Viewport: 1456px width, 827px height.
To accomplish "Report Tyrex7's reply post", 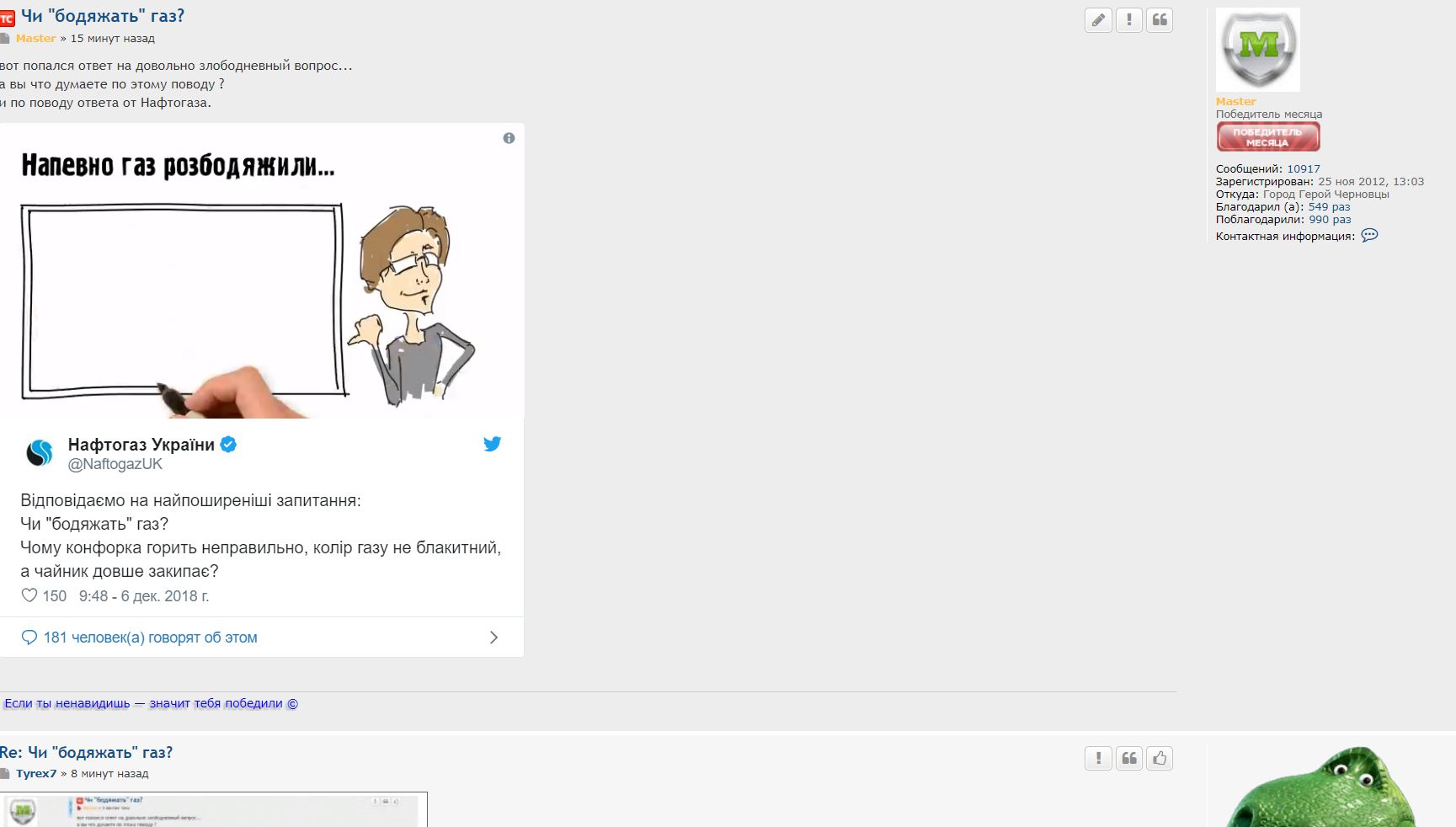I will pyautogui.click(x=1098, y=759).
